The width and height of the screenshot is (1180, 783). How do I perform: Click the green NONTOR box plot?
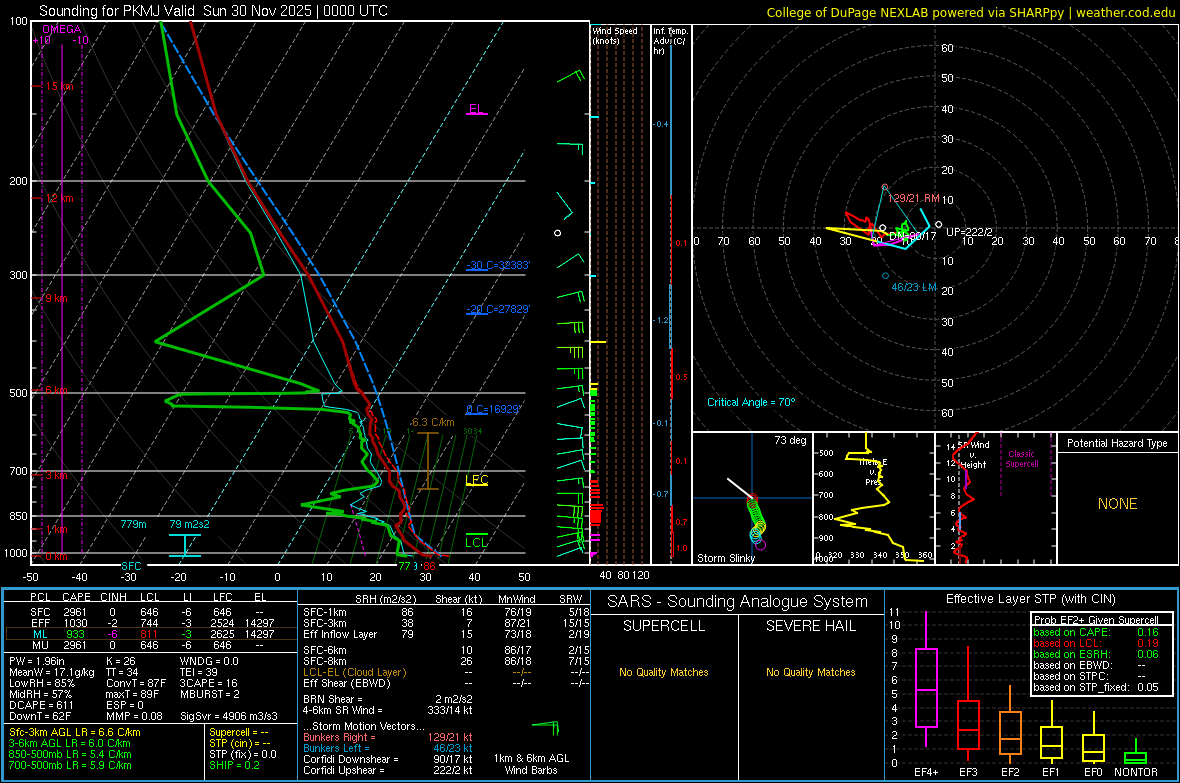pos(1136,753)
